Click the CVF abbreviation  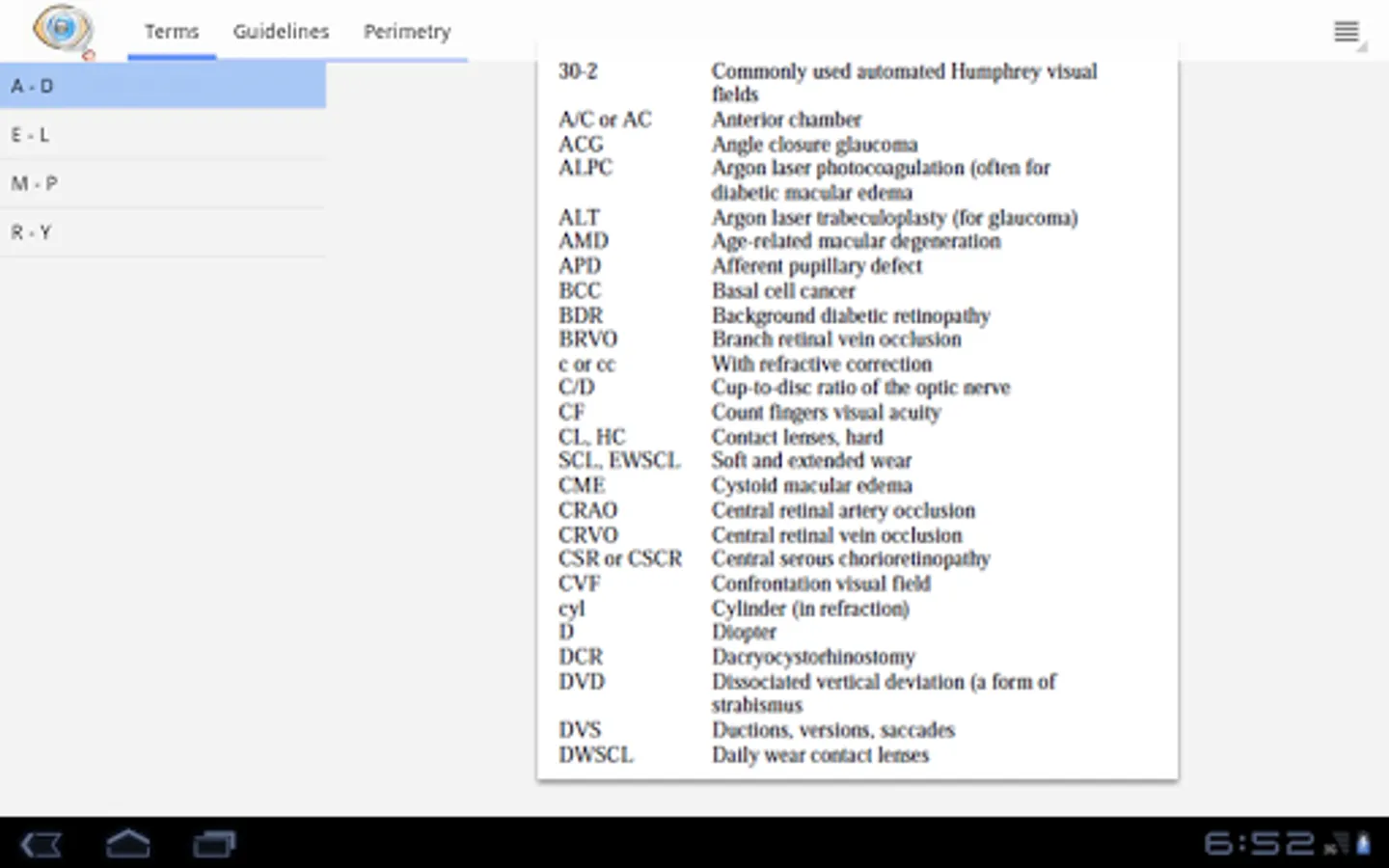(579, 584)
